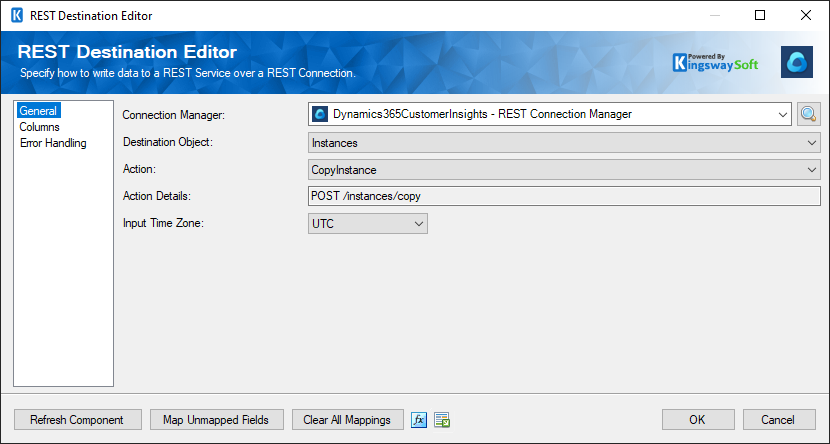Image resolution: width=830 pixels, height=444 pixels.
Task: Click the Cancel button
Action: (779, 420)
